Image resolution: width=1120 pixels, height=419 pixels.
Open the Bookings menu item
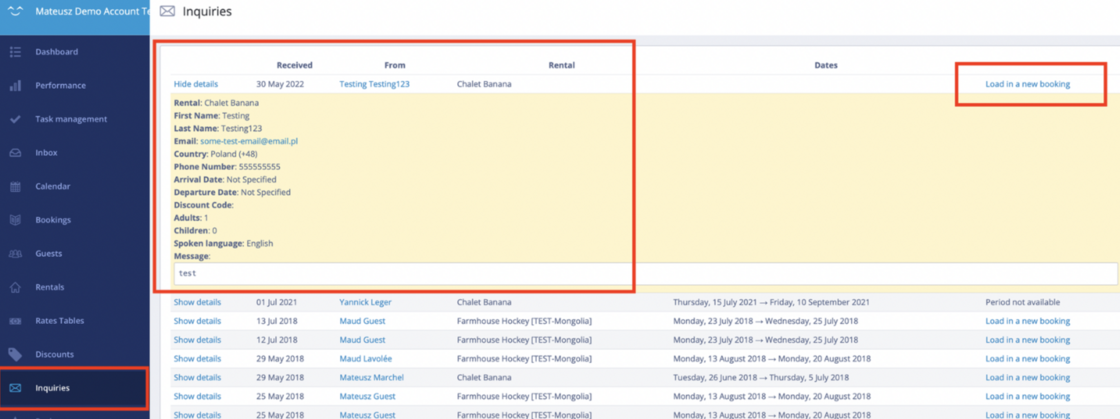[53, 220]
